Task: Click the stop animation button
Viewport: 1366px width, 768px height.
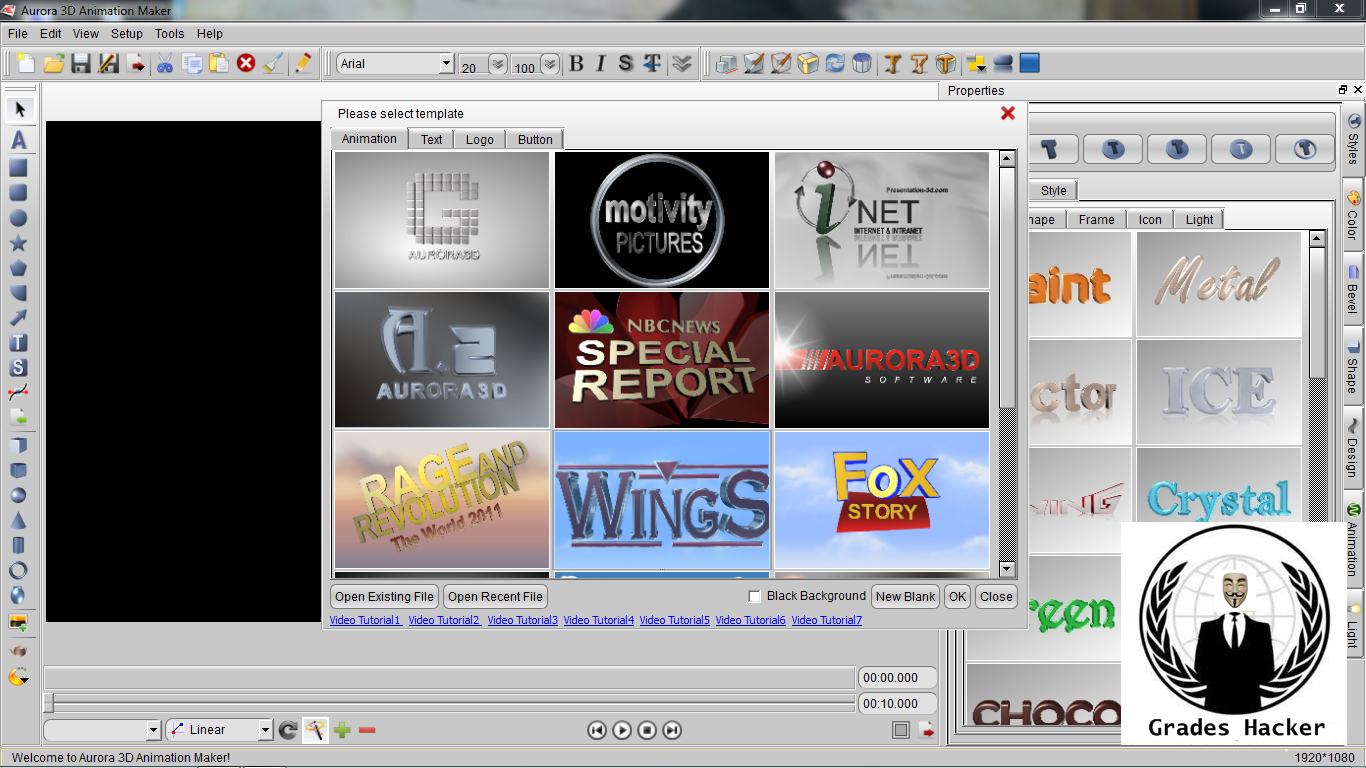Action: pos(647,730)
